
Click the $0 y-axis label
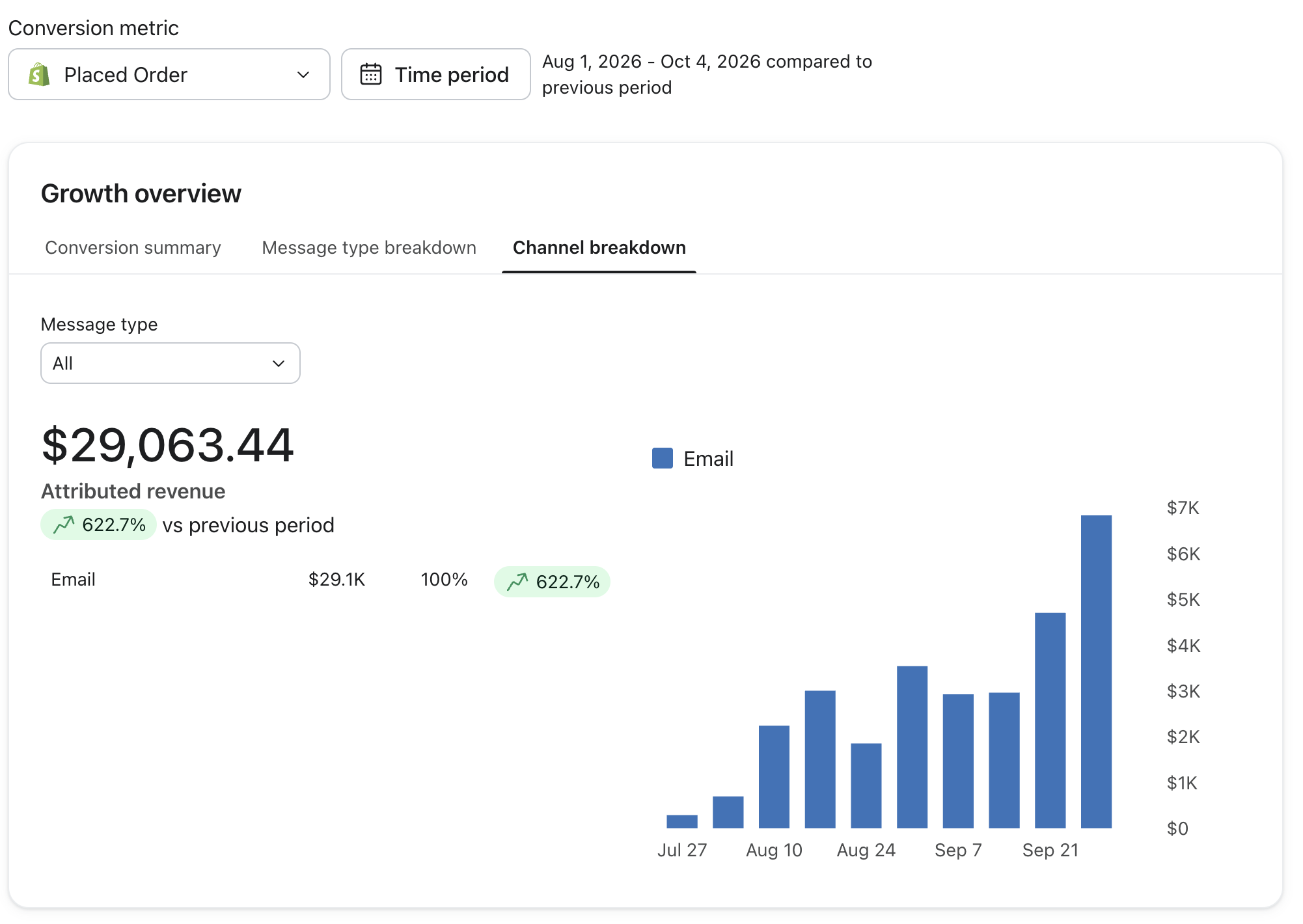[1177, 828]
